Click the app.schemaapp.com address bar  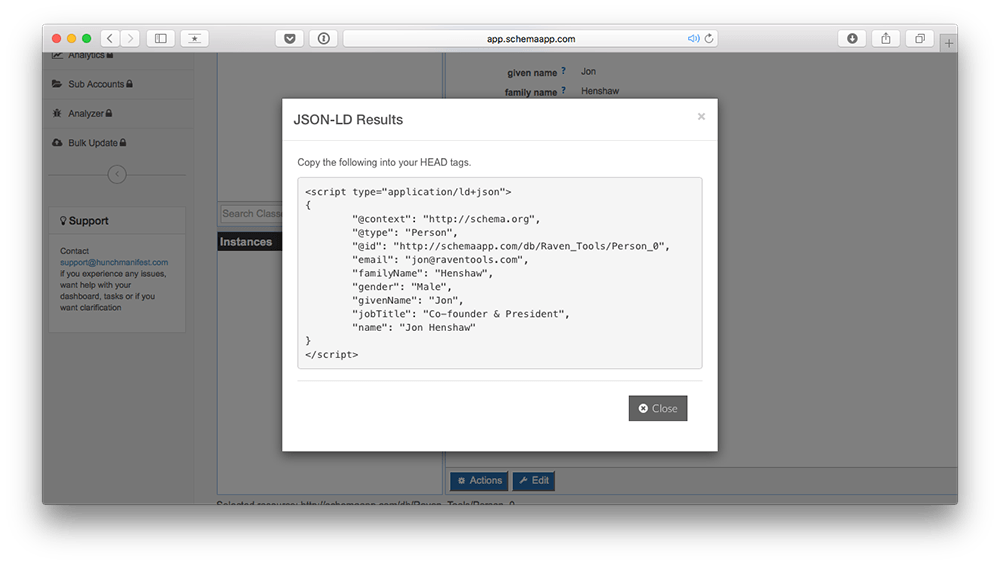531,38
